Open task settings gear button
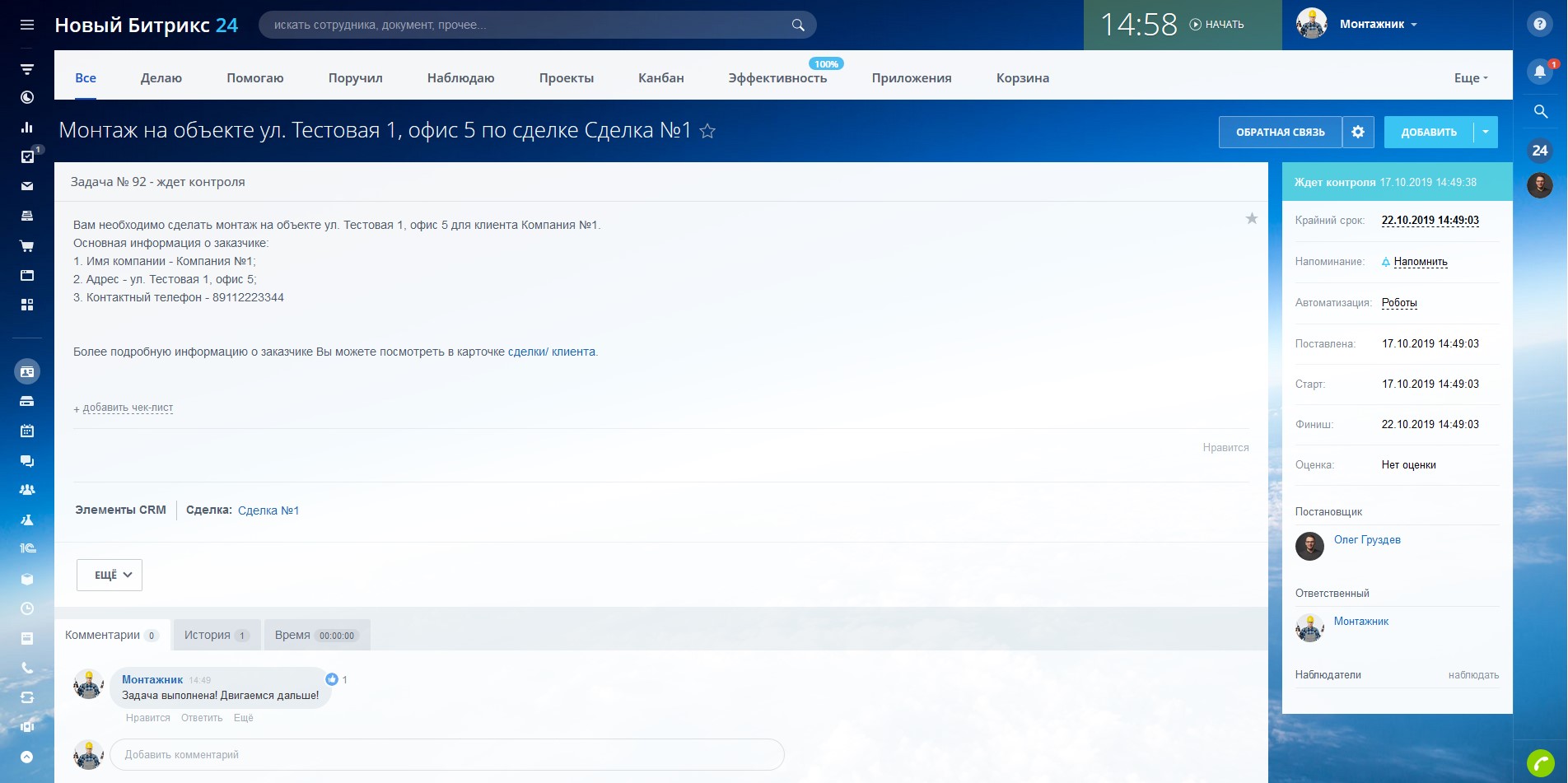 point(1358,132)
